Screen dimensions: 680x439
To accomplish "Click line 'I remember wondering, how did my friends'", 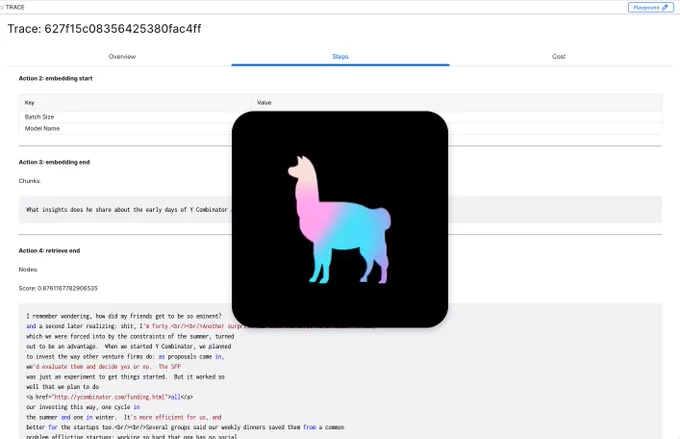I will [x=124, y=316].
